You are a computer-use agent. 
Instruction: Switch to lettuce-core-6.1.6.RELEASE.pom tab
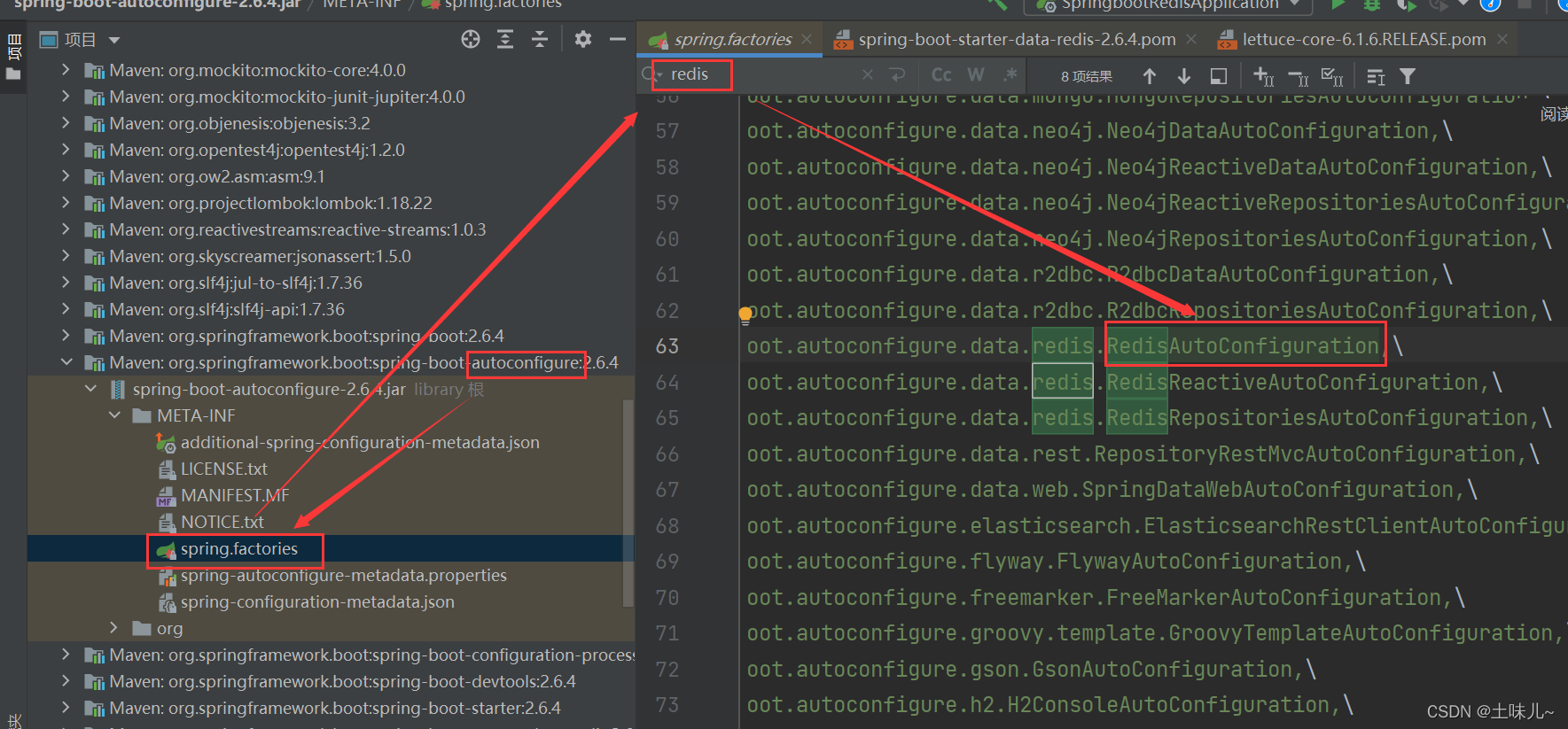click(1364, 39)
